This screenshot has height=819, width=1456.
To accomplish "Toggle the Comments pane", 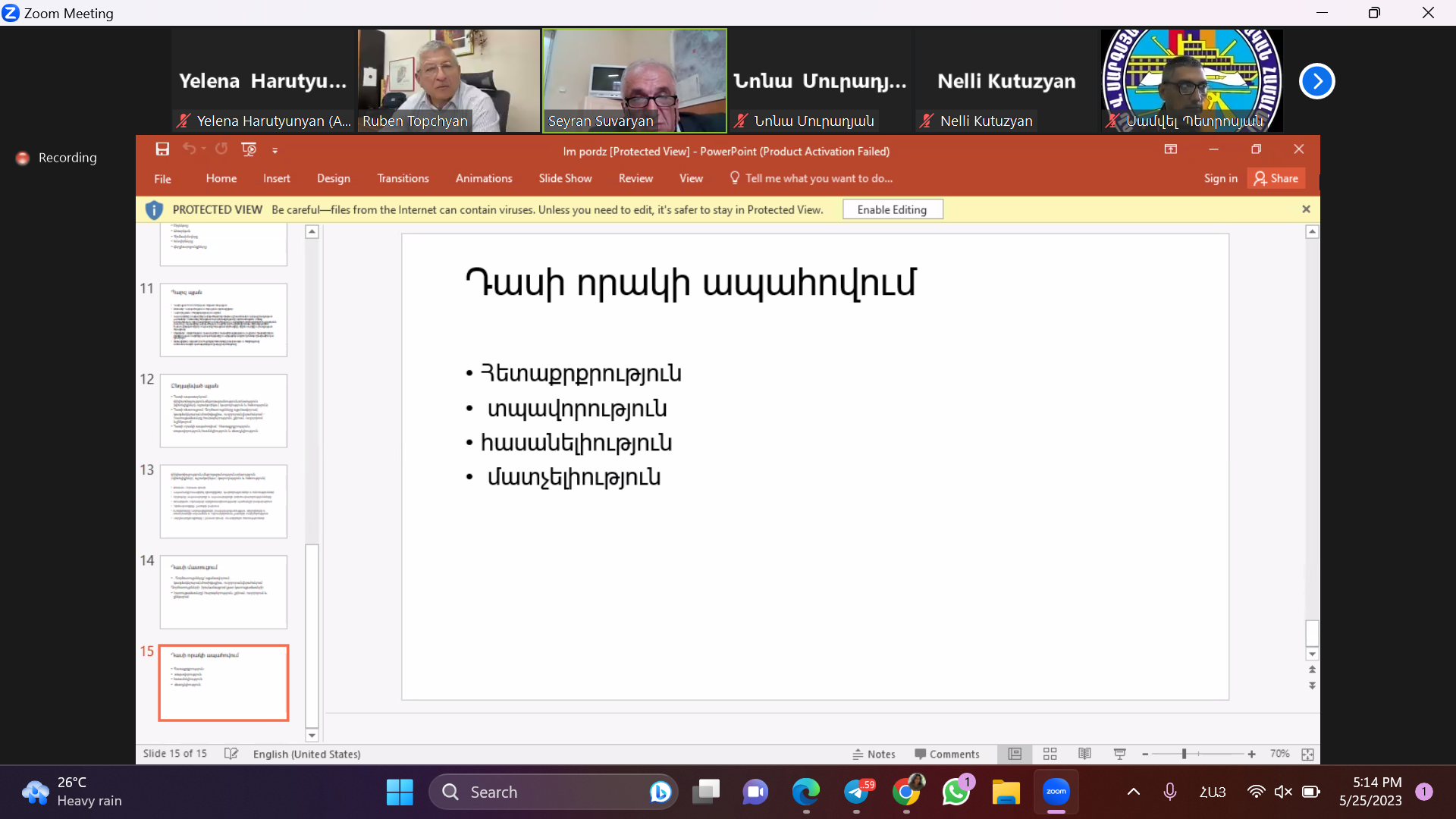I will pos(946,754).
